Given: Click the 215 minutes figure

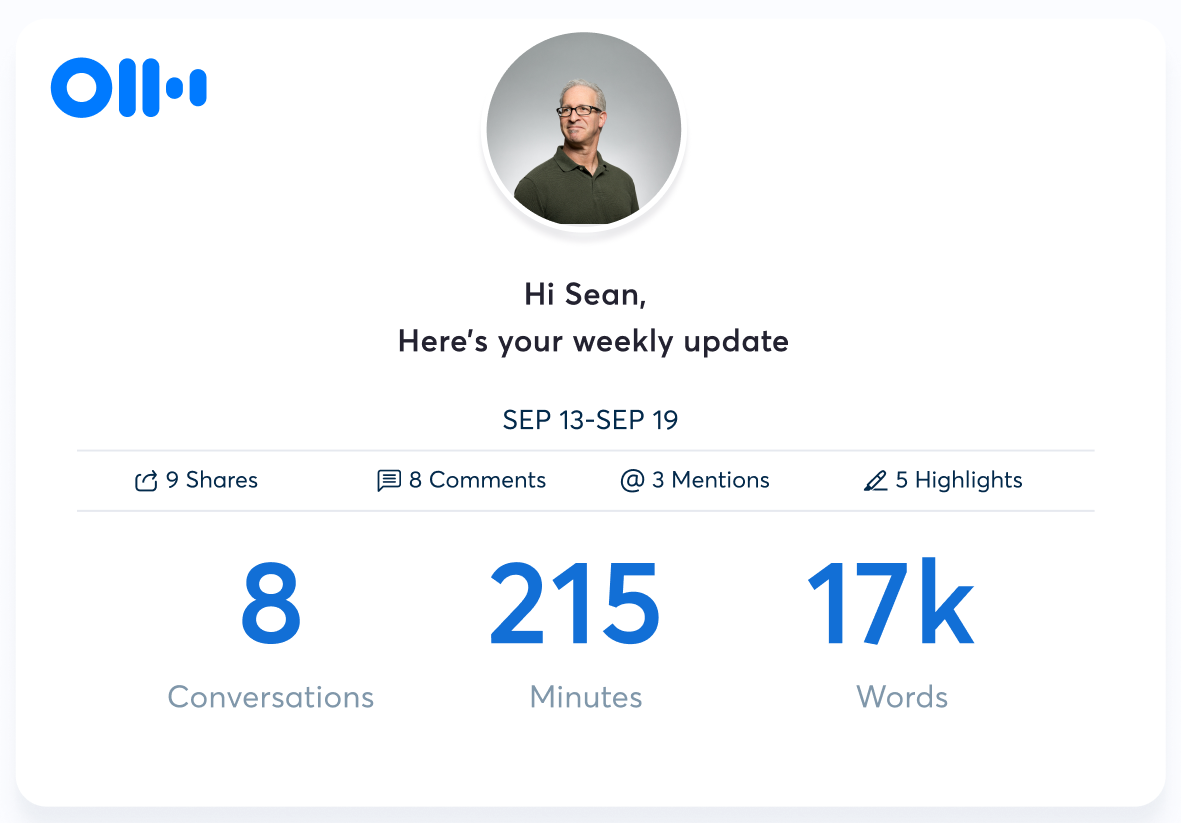Looking at the screenshot, I should pyautogui.click(x=575, y=605).
